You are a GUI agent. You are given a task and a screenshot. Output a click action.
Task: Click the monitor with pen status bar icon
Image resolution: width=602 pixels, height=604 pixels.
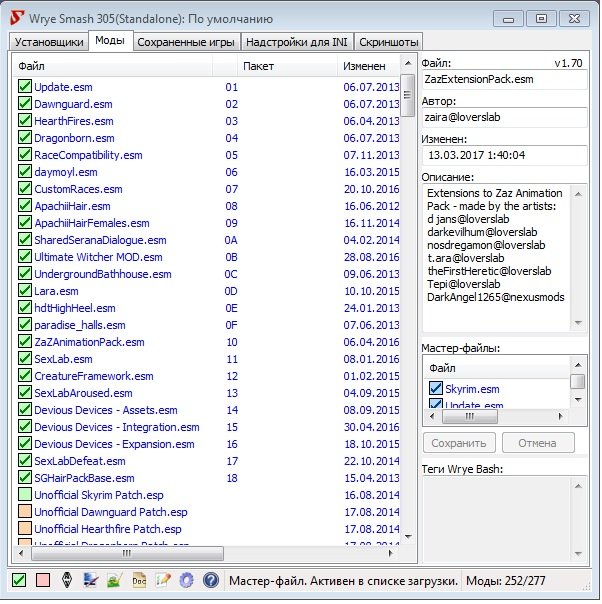91,580
